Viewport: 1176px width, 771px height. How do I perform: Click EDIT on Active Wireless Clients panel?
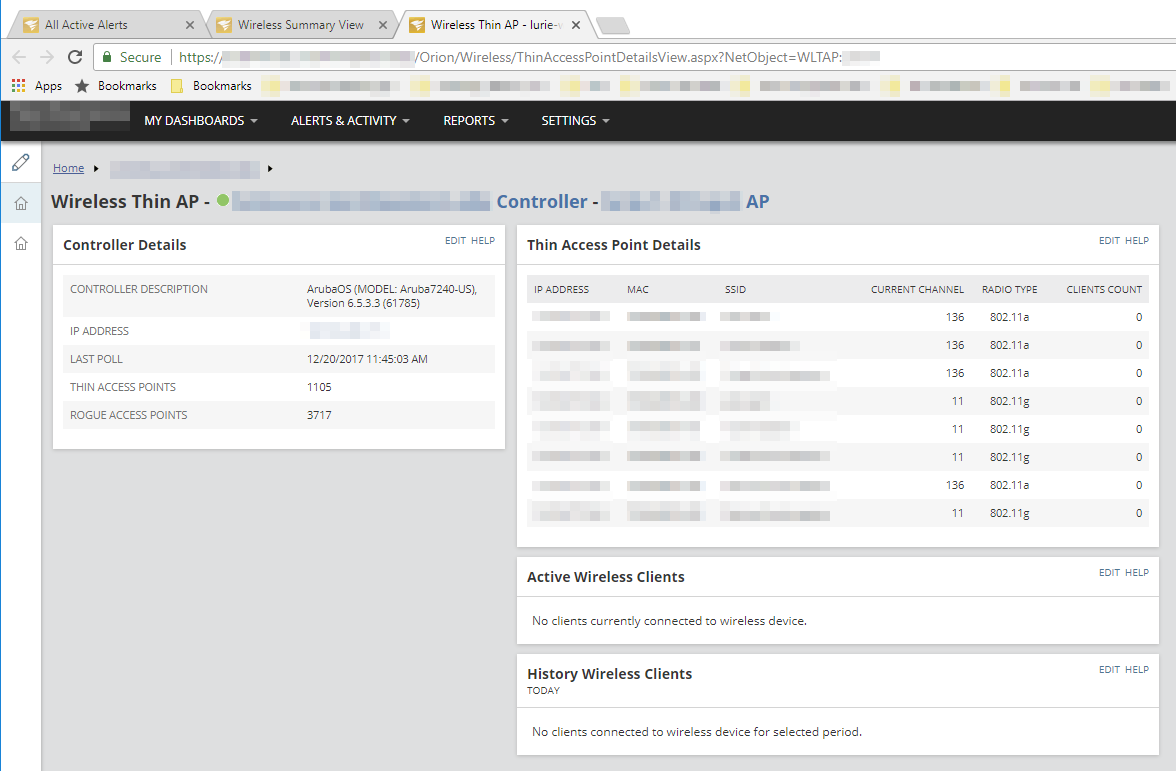pyautogui.click(x=1109, y=572)
